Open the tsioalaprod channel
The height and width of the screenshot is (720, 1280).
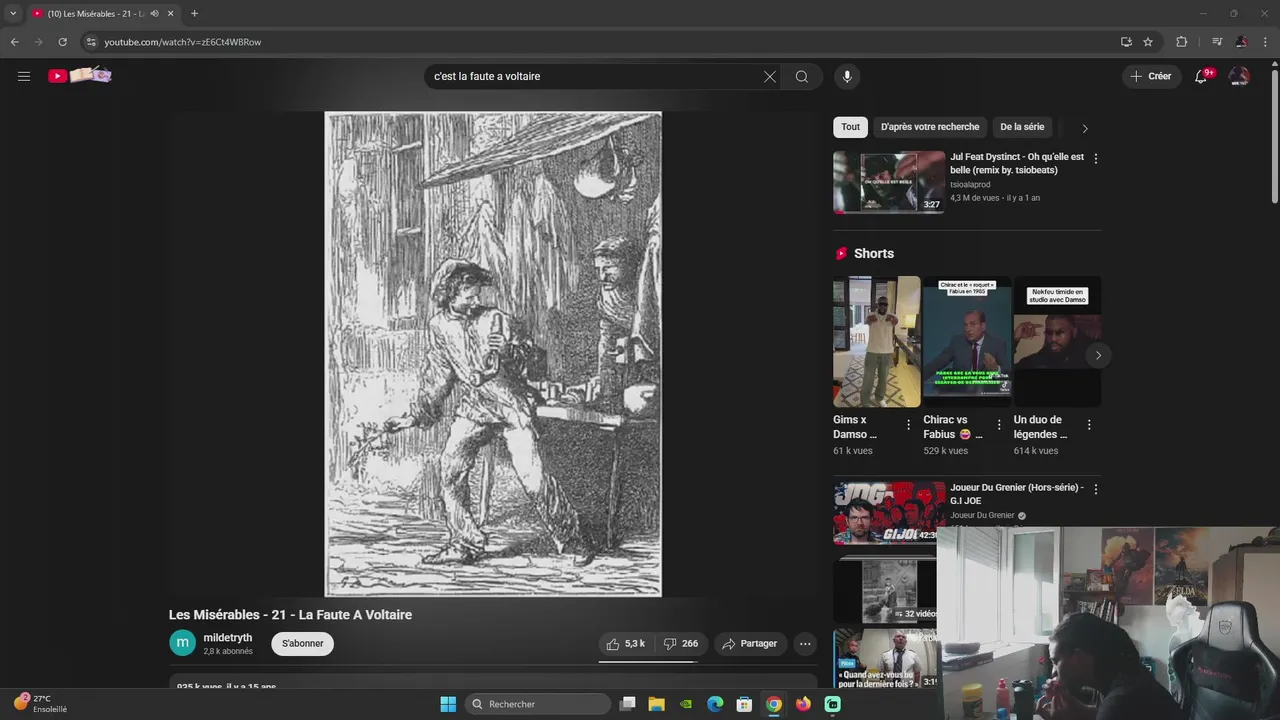970,185
